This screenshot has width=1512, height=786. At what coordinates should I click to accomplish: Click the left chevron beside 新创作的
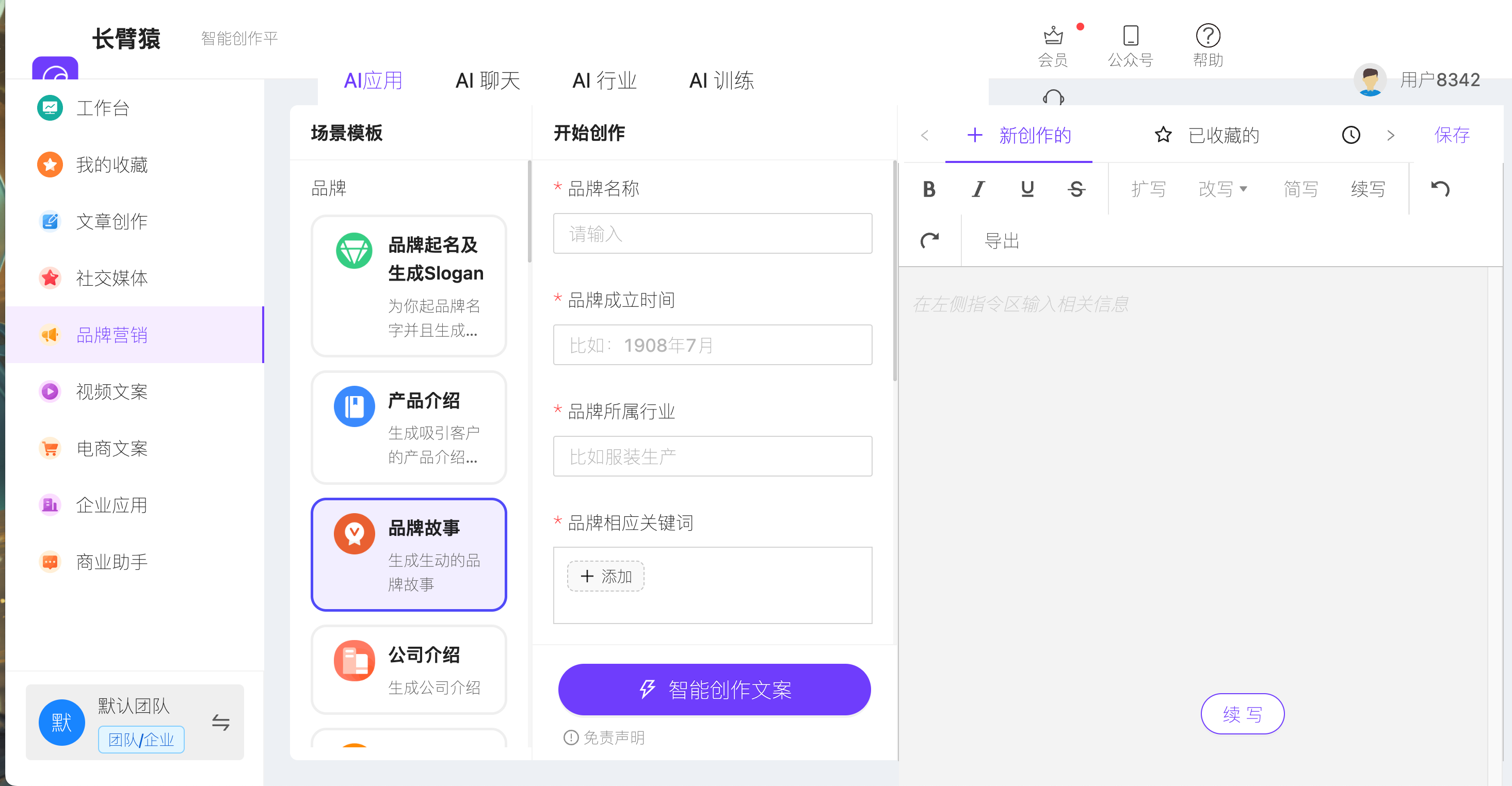click(x=925, y=136)
